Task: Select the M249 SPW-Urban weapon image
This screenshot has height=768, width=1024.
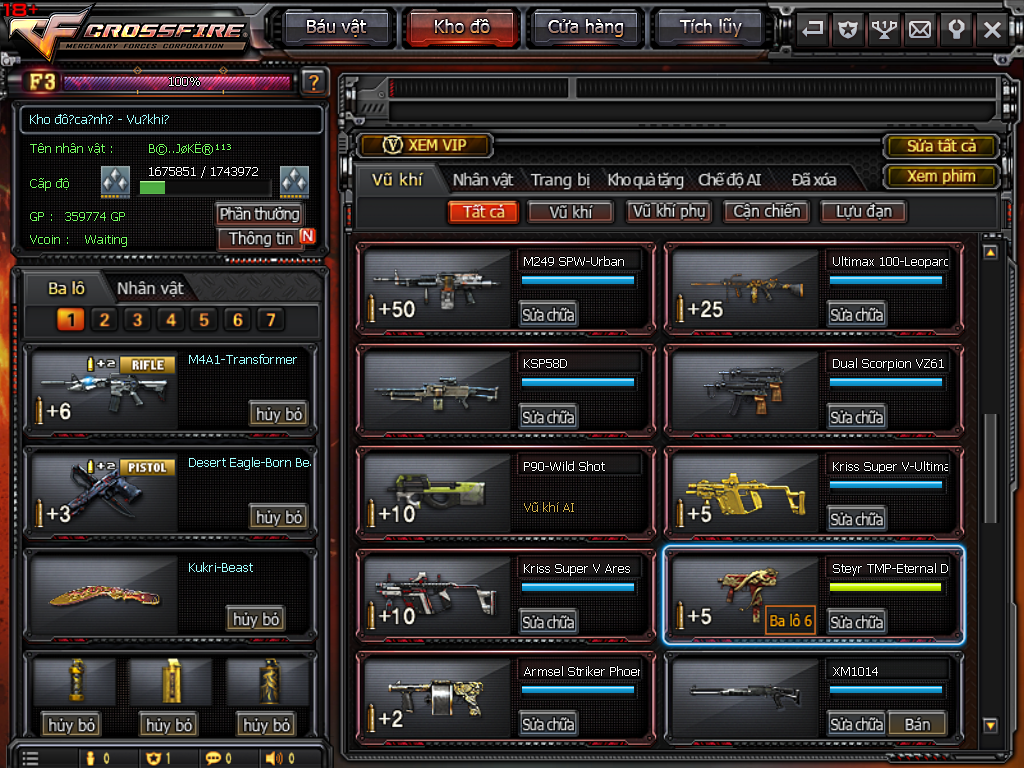Action: (x=436, y=288)
